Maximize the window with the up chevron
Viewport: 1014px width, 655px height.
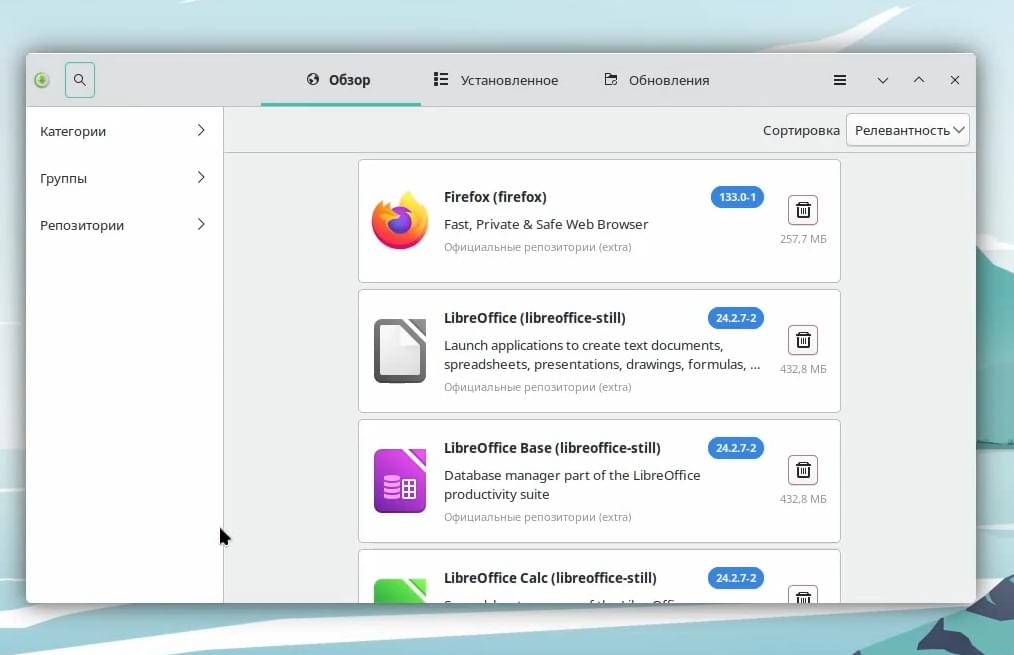tap(919, 80)
